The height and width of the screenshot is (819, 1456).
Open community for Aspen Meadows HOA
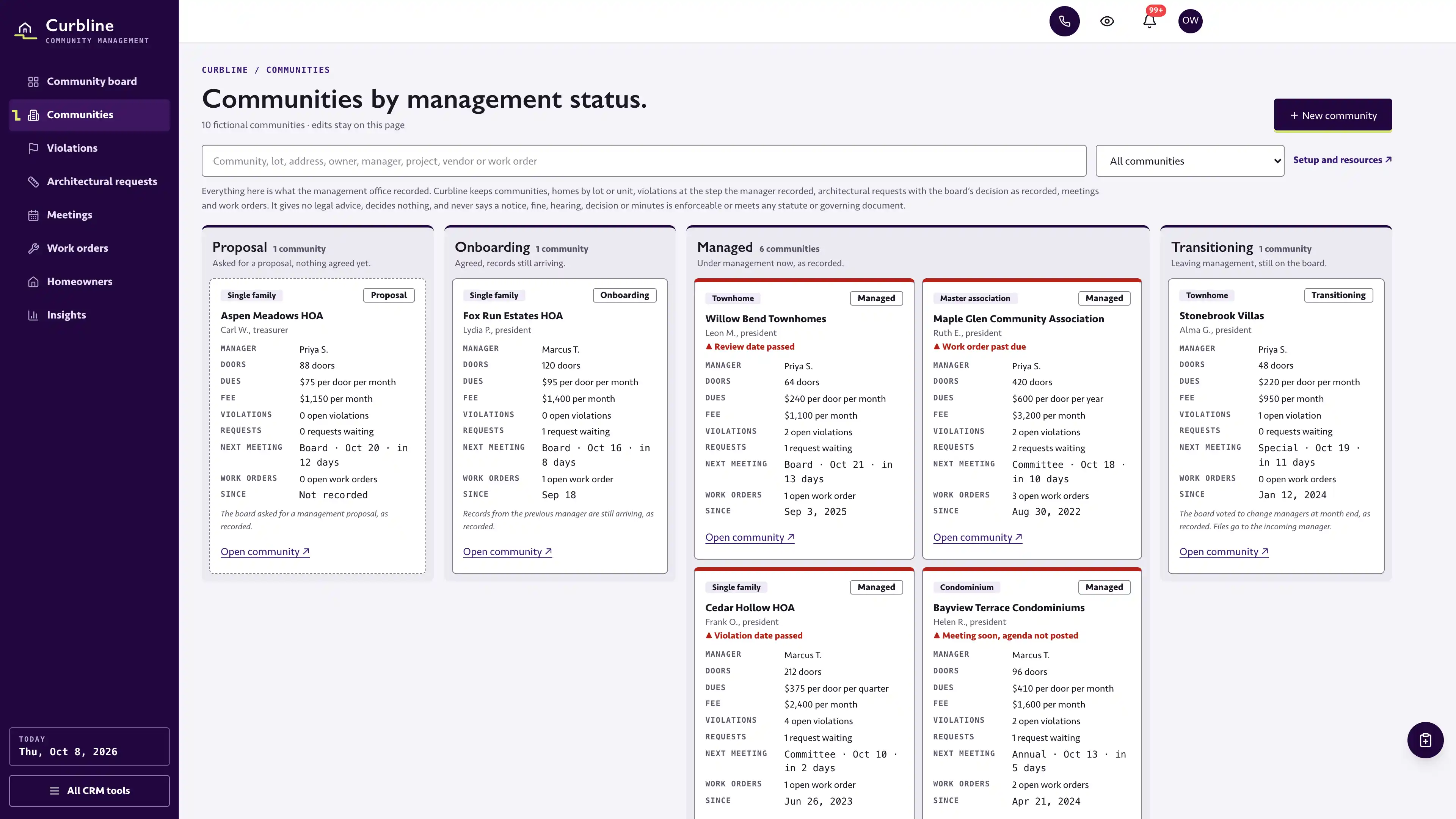pyautogui.click(x=265, y=552)
